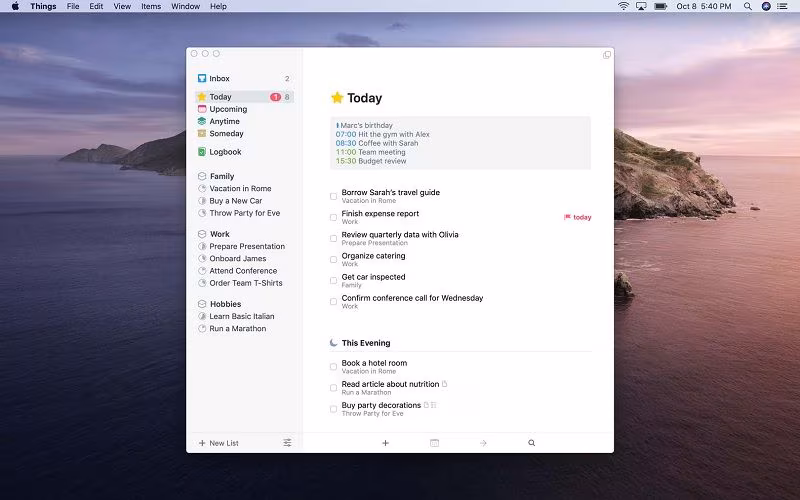Screen dimensions: 800x500
Task: Open new window icon at top right
Action: coord(607,55)
